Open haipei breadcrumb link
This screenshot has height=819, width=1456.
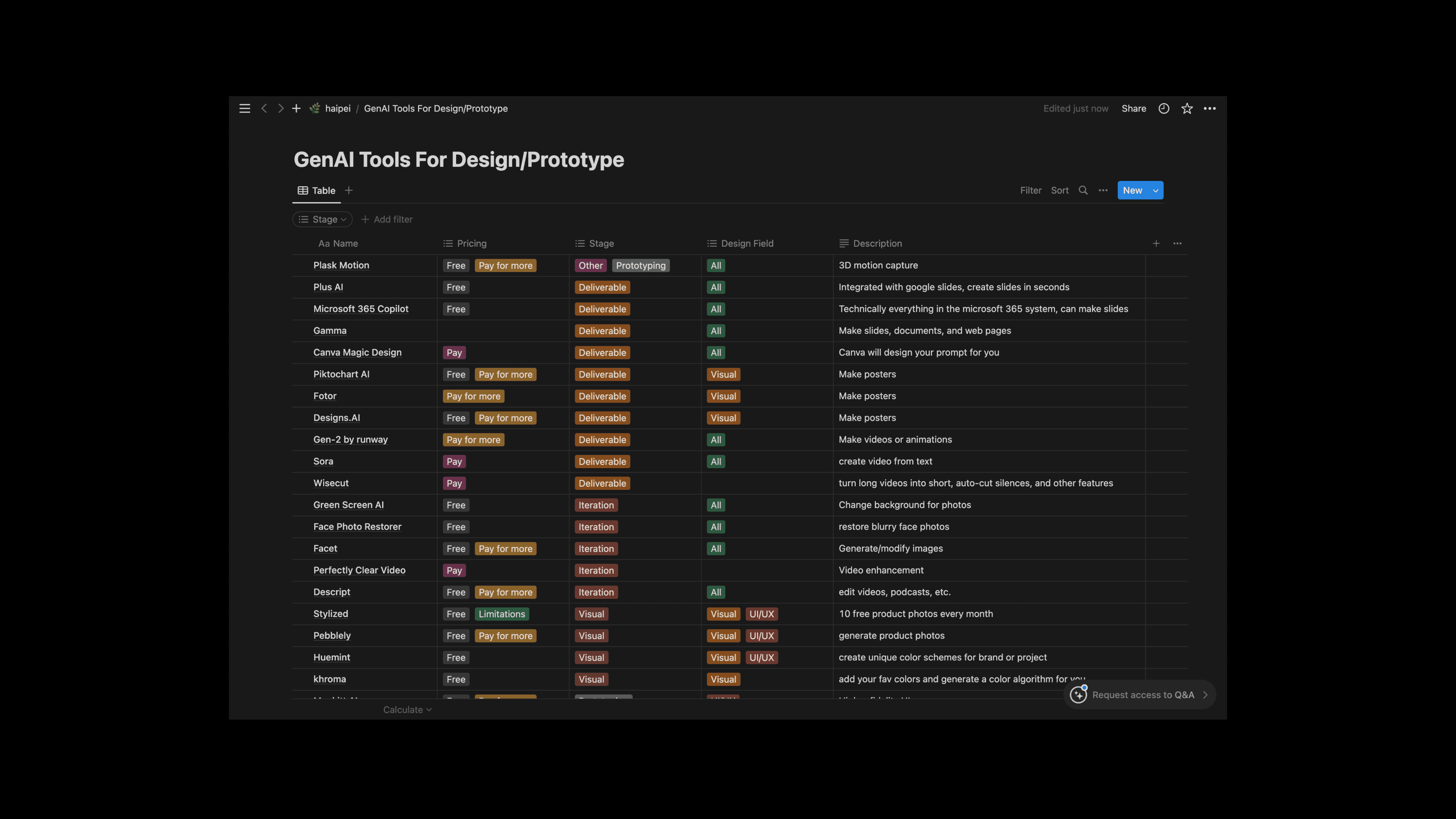(338, 108)
